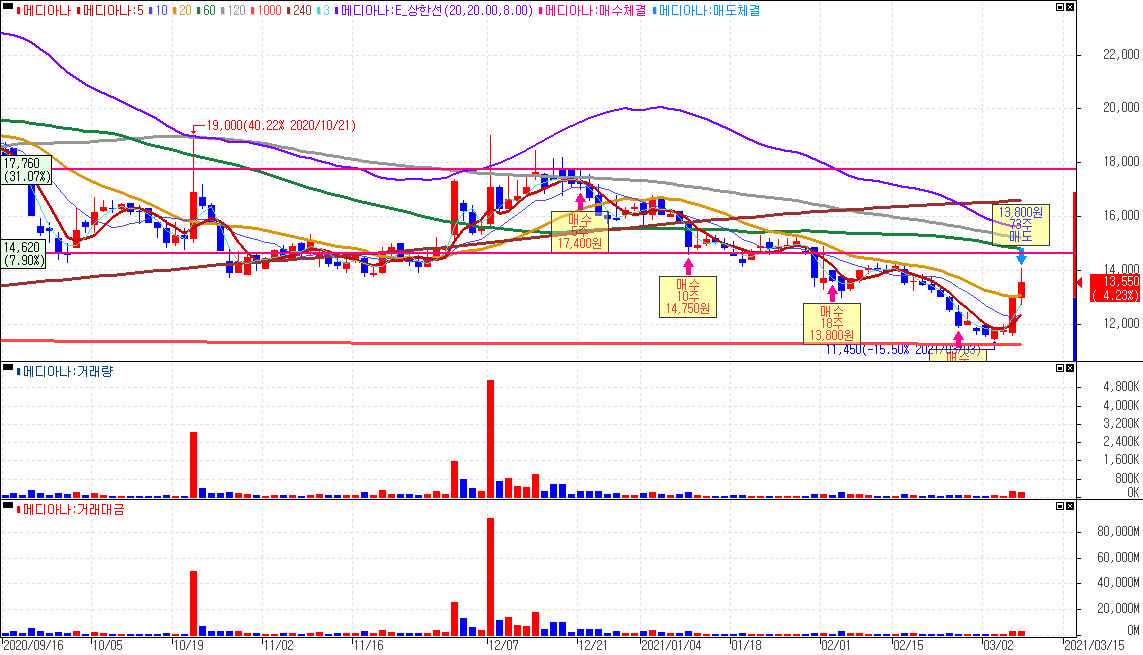Click the 4,800K volume axis label
Image resolution: width=1143 pixels, height=655 pixels.
pos(1121,387)
